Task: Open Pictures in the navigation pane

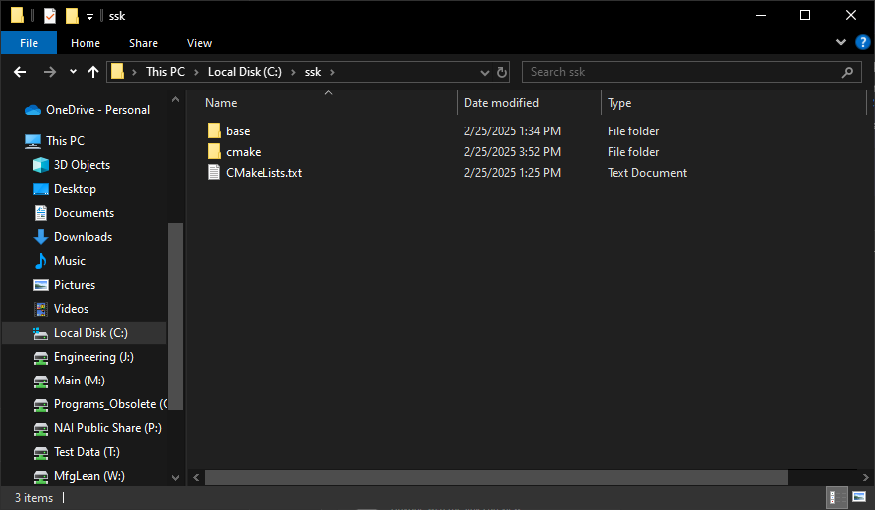Action: 74,285
